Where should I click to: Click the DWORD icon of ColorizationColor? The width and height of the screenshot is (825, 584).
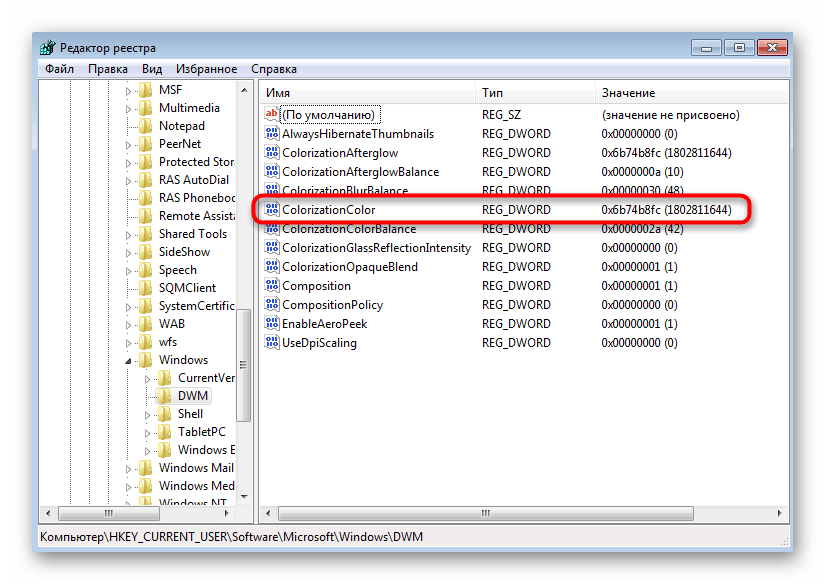click(271, 209)
